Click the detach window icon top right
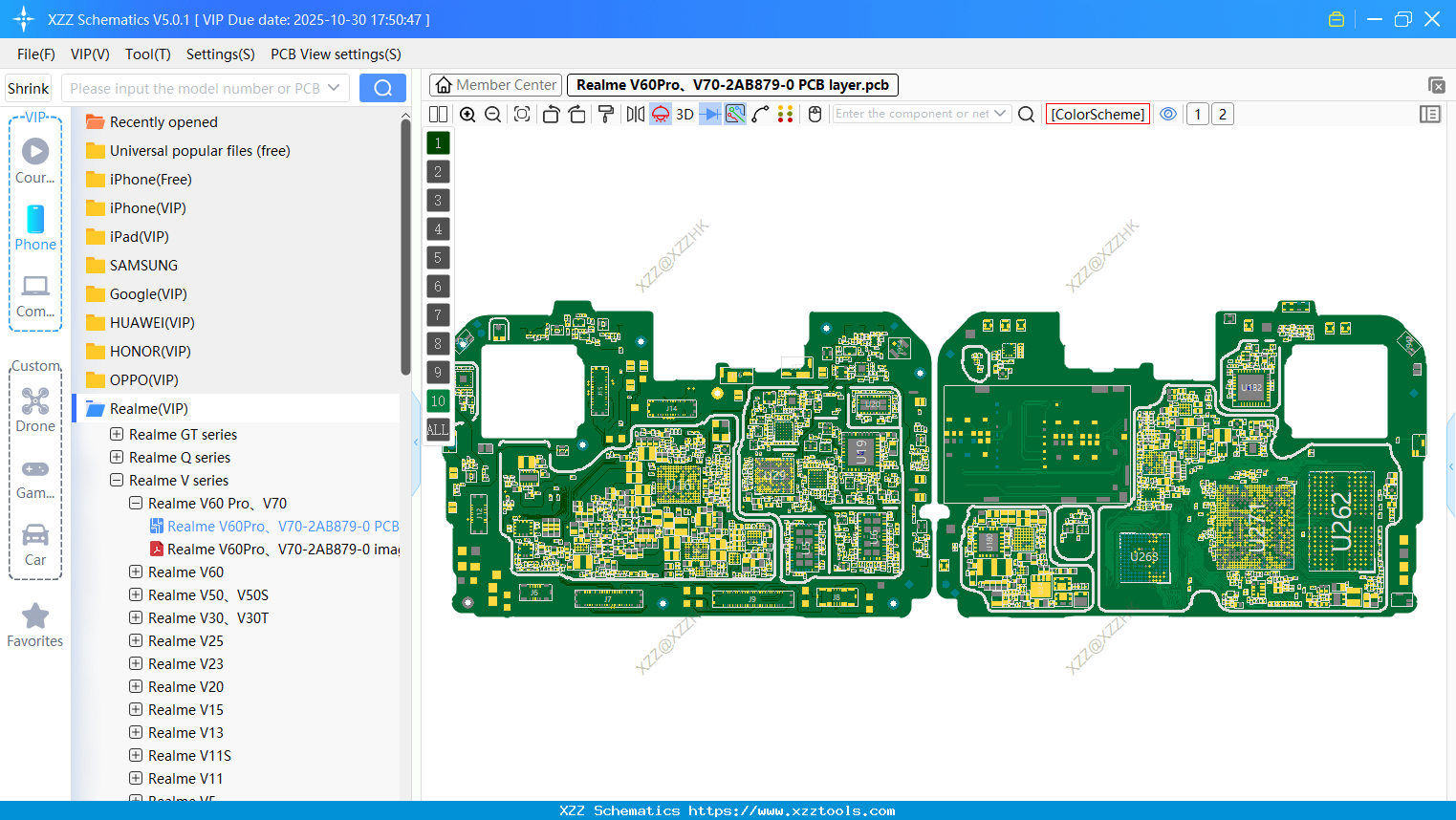 coord(1436,85)
